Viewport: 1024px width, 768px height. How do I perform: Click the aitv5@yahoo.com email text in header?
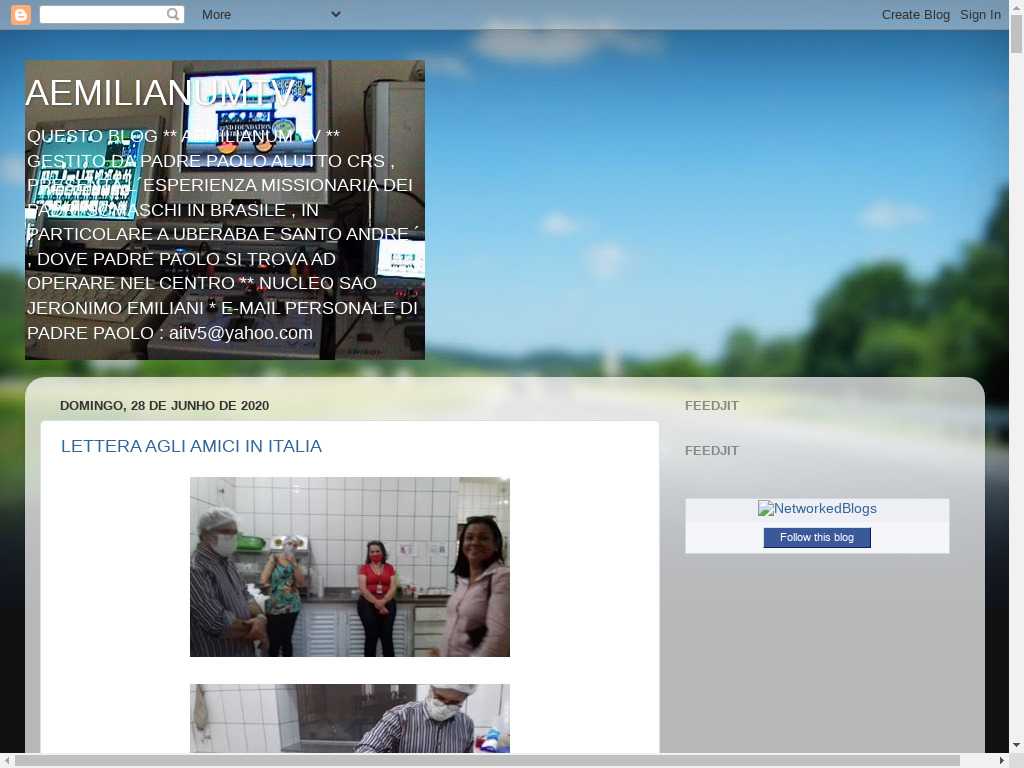click(x=240, y=333)
